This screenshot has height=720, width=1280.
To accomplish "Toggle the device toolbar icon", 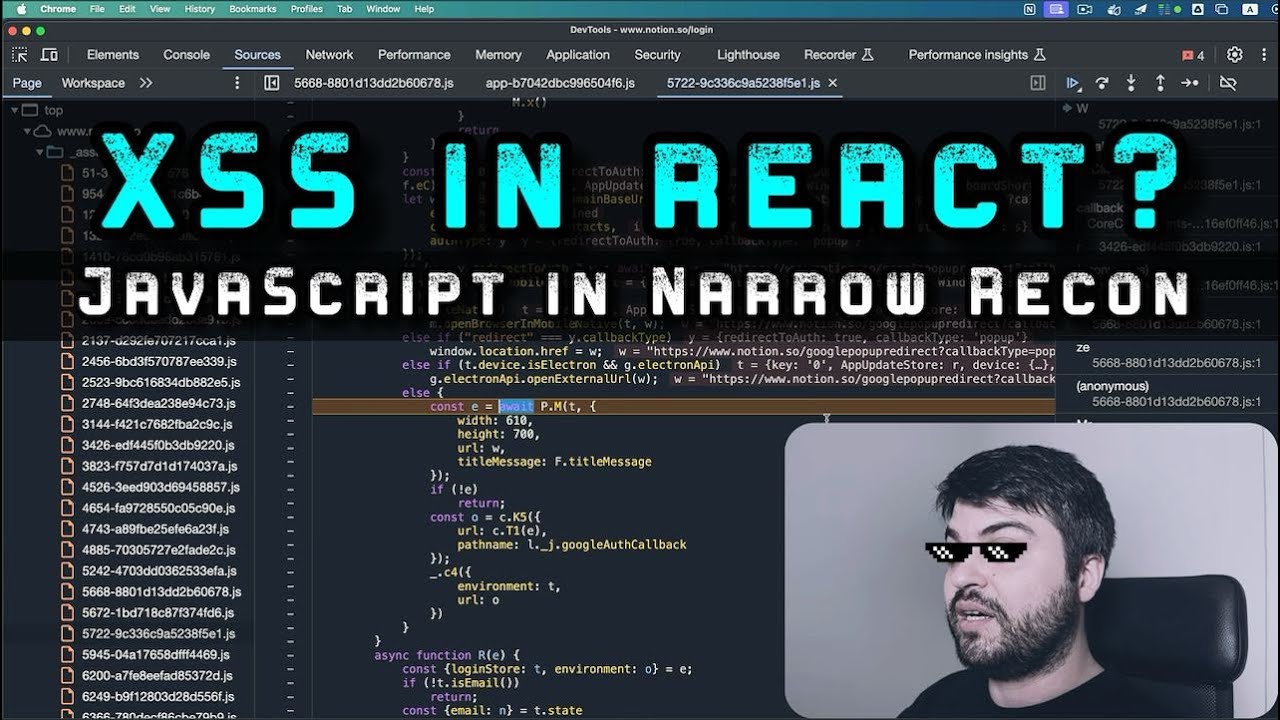I will (x=49, y=55).
